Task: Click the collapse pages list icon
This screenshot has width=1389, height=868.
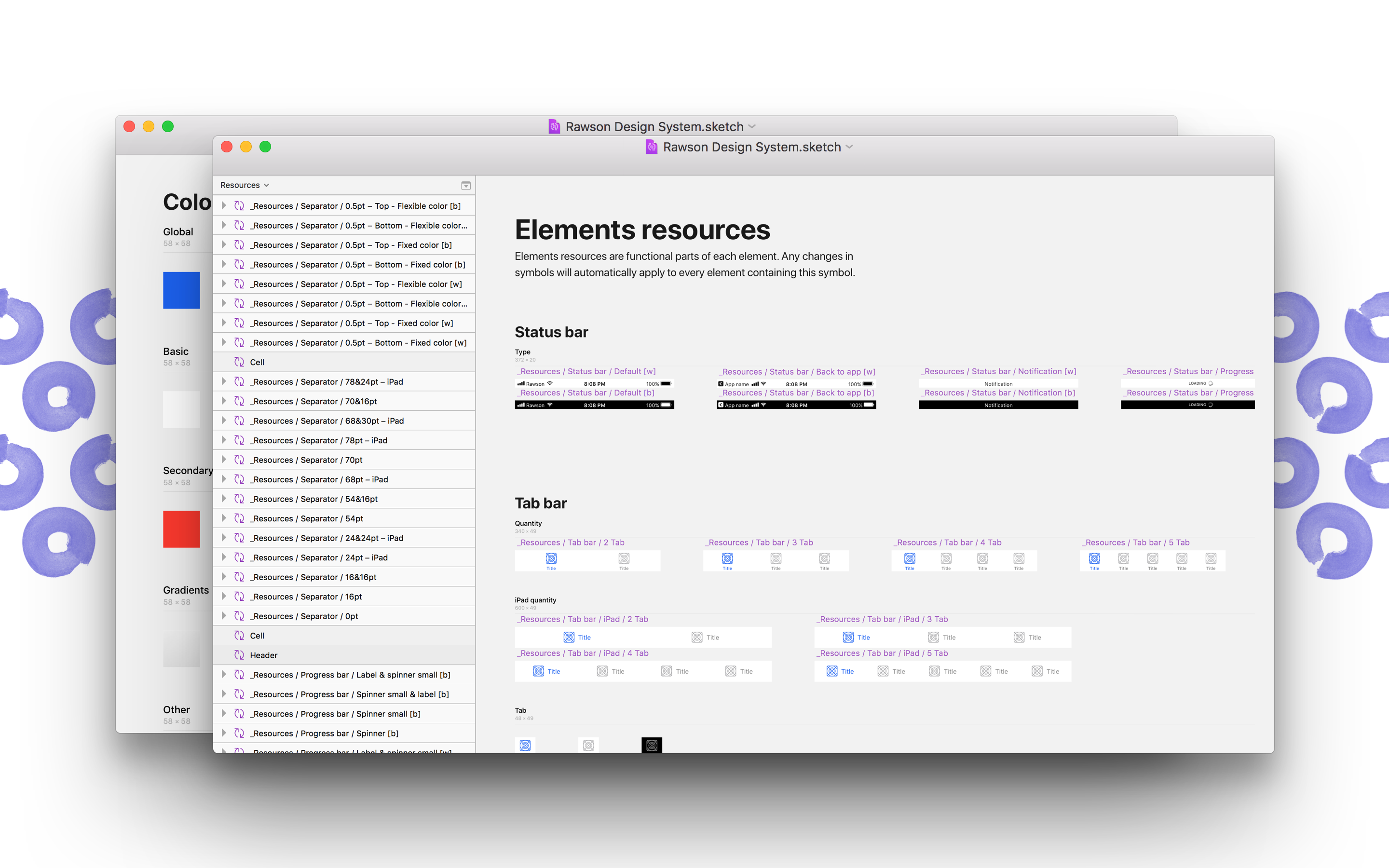Action: point(465,186)
